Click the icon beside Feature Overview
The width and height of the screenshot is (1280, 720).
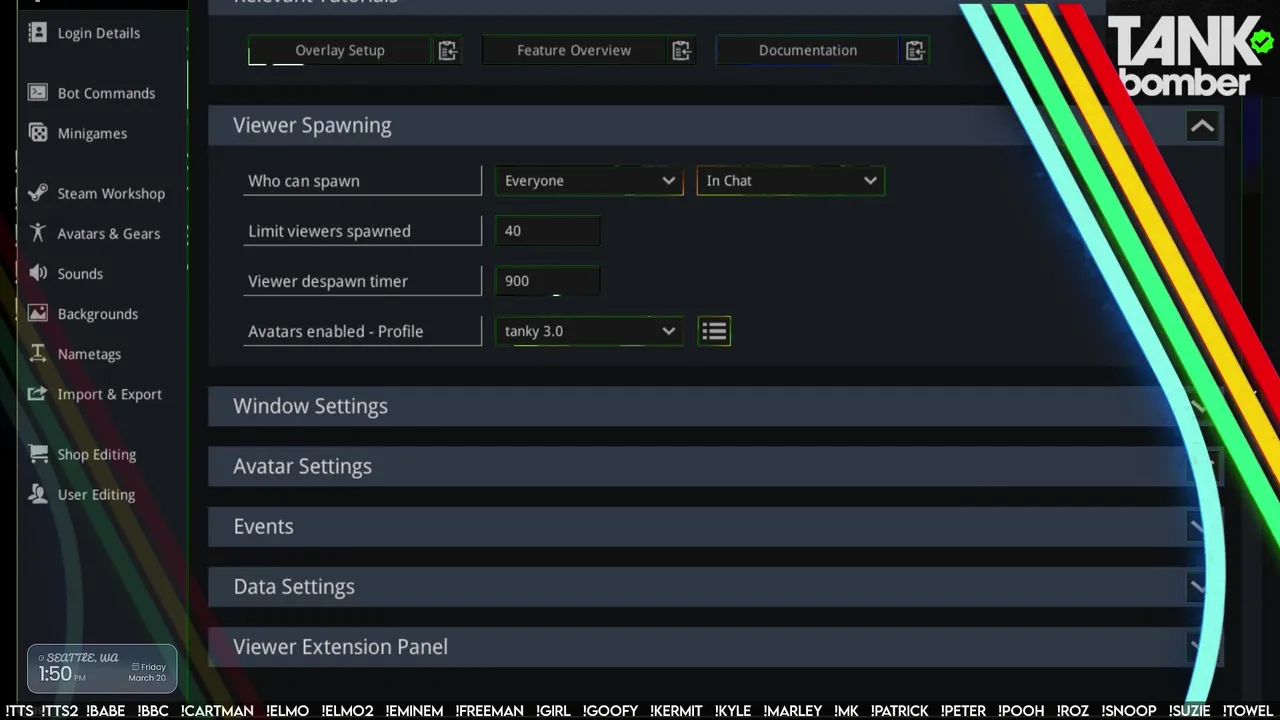[x=681, y=50]
